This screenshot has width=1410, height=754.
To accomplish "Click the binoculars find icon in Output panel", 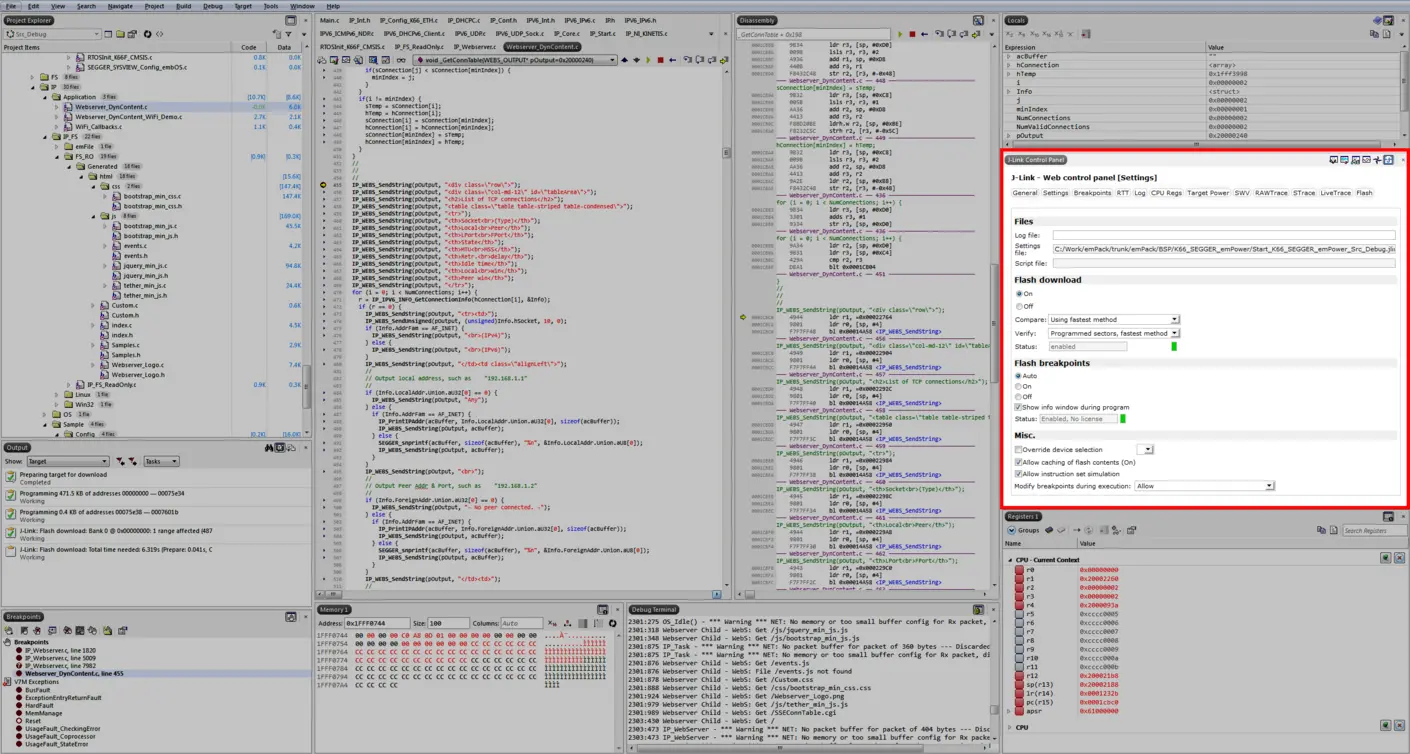I will coord(267,448).
